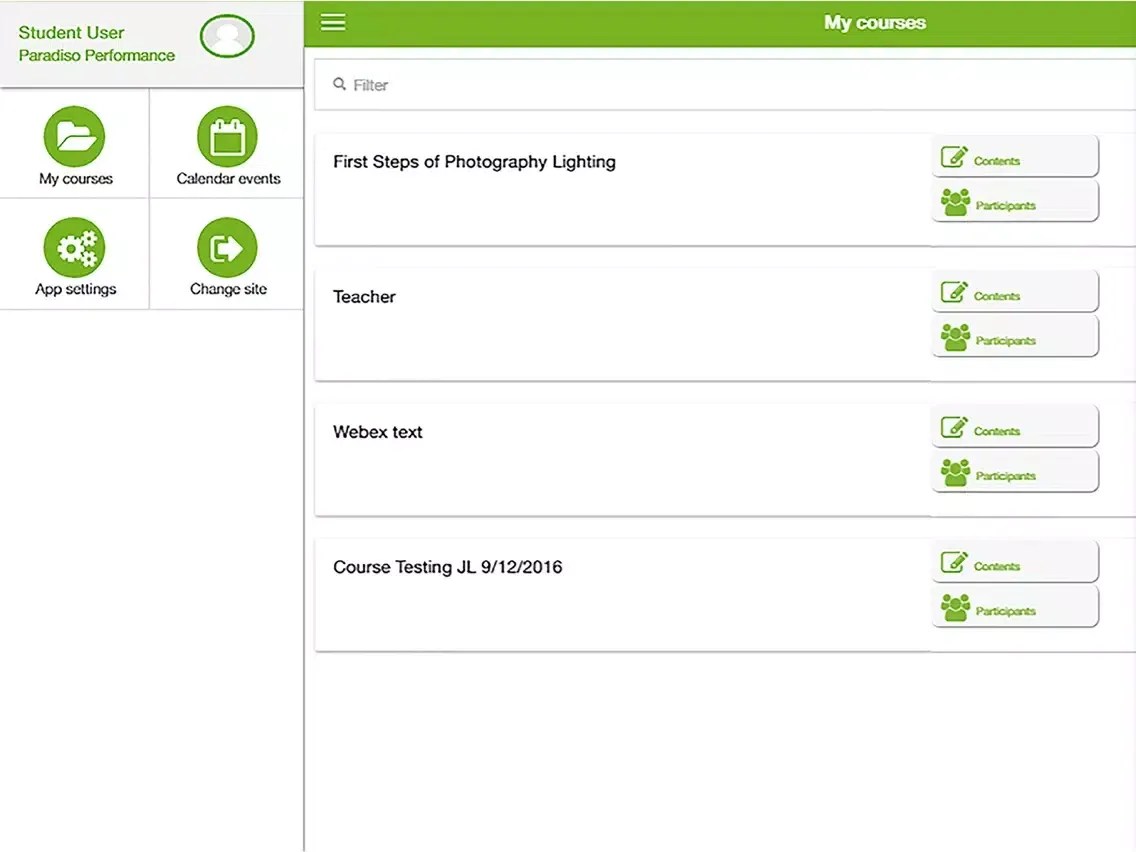Select the Teacher course title
This screenshot has width=1136, height=852.
coord(364,297)
